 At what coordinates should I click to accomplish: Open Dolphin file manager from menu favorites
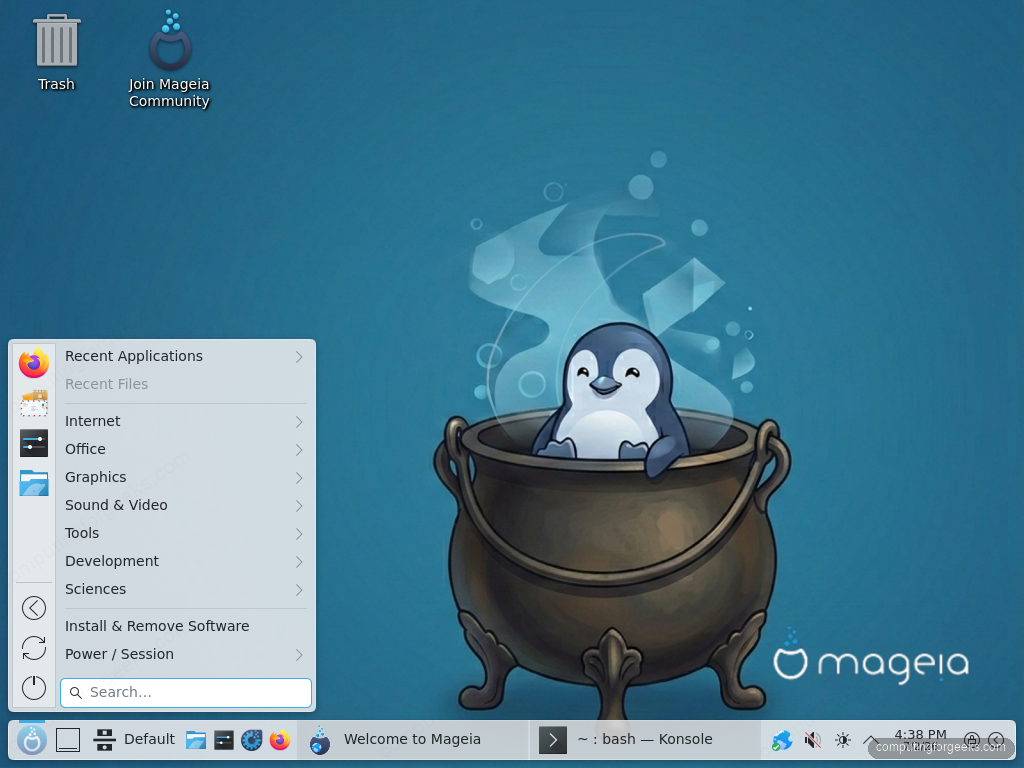(33, 483)
